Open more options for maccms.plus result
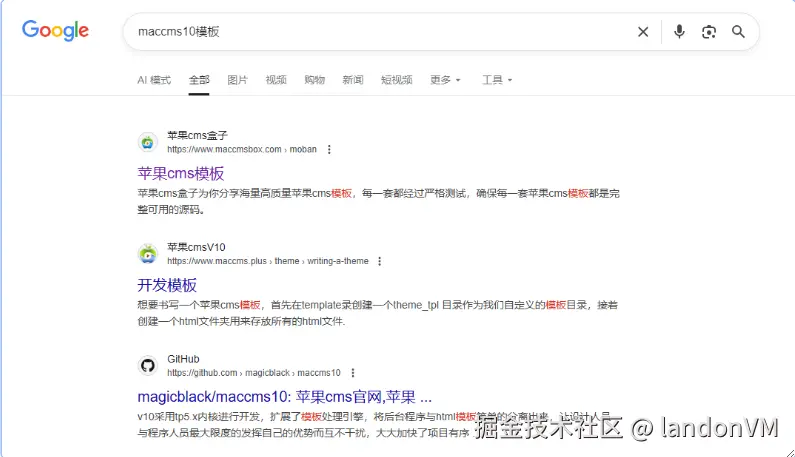 pyautogui.click(x=379, y=261)
